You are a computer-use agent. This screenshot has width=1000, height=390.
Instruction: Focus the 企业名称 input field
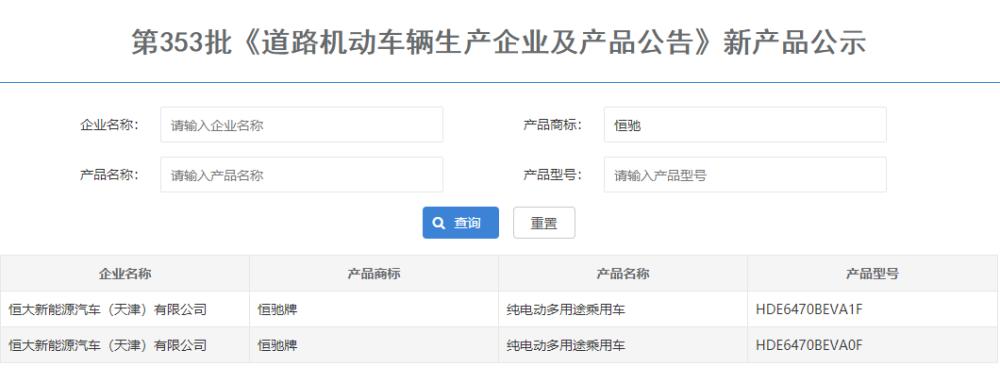(302, 125)
